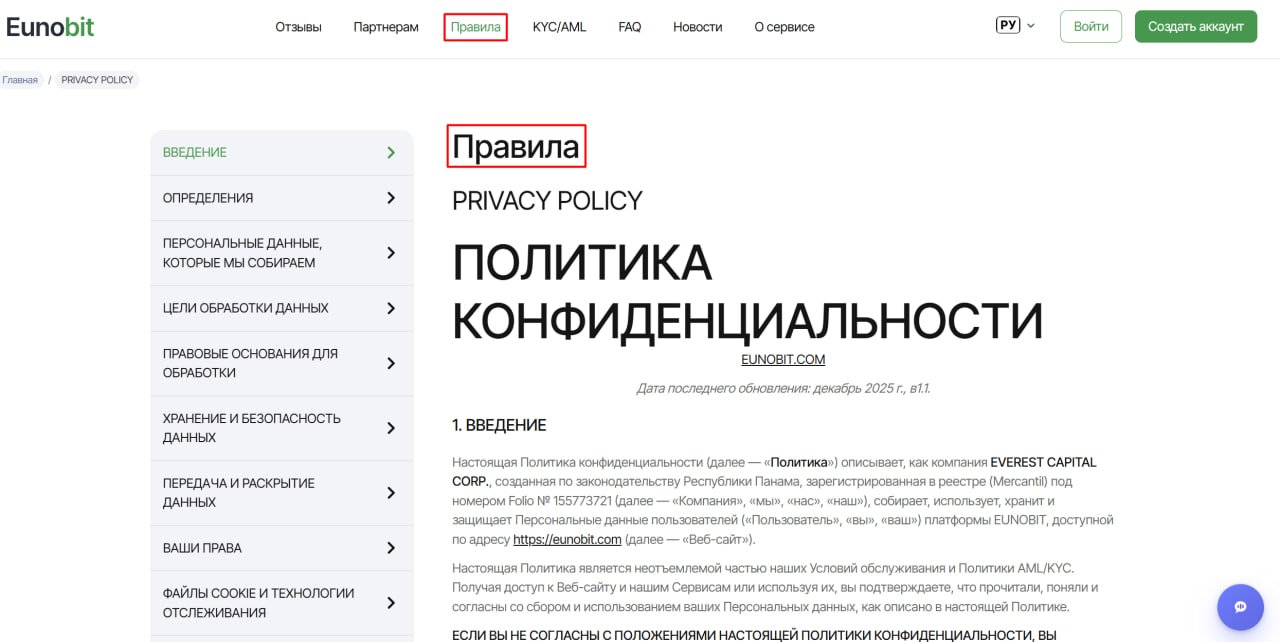
Task: Expand the ПРАВОВЫЕ ОСНОВАНИЯ chevron
Action: (391, 363)
